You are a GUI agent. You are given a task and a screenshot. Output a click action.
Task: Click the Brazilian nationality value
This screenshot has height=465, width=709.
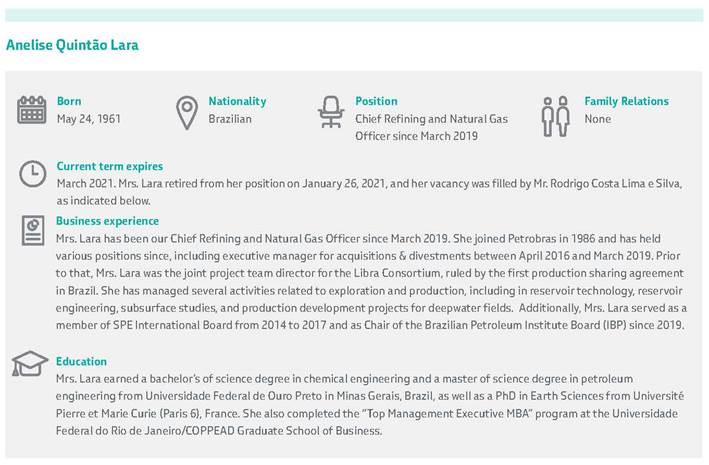(230, 119)
